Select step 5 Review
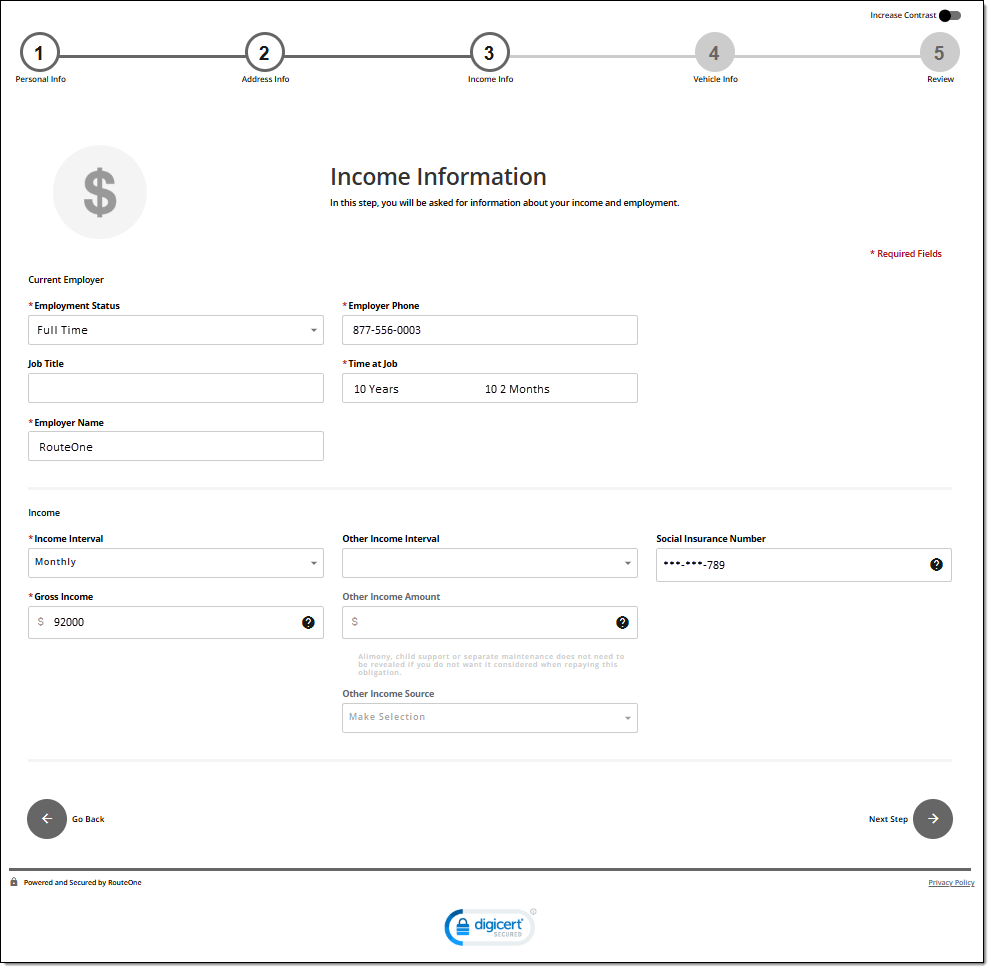Image resolution: width=991 pixels, height=970 pixels. click(939, 53)
